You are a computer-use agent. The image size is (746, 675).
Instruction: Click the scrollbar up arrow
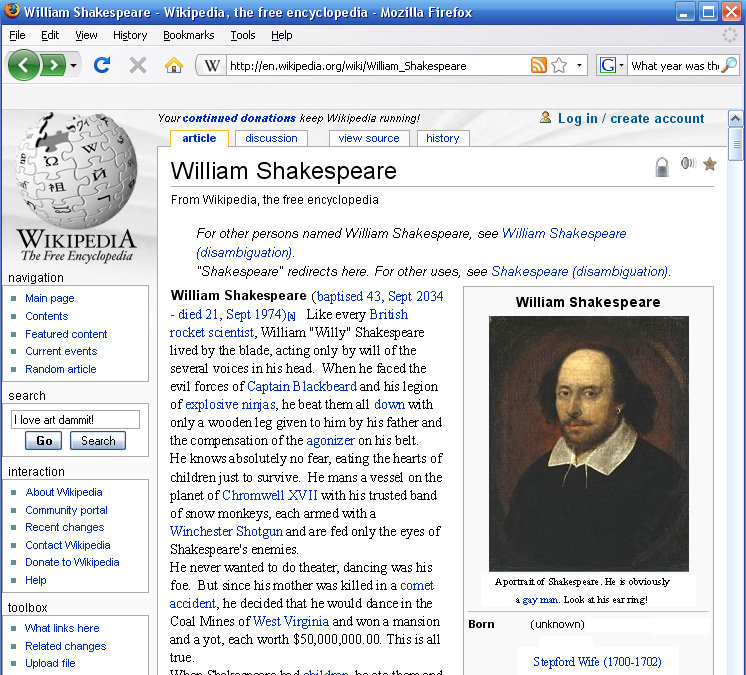pos(736,118)
